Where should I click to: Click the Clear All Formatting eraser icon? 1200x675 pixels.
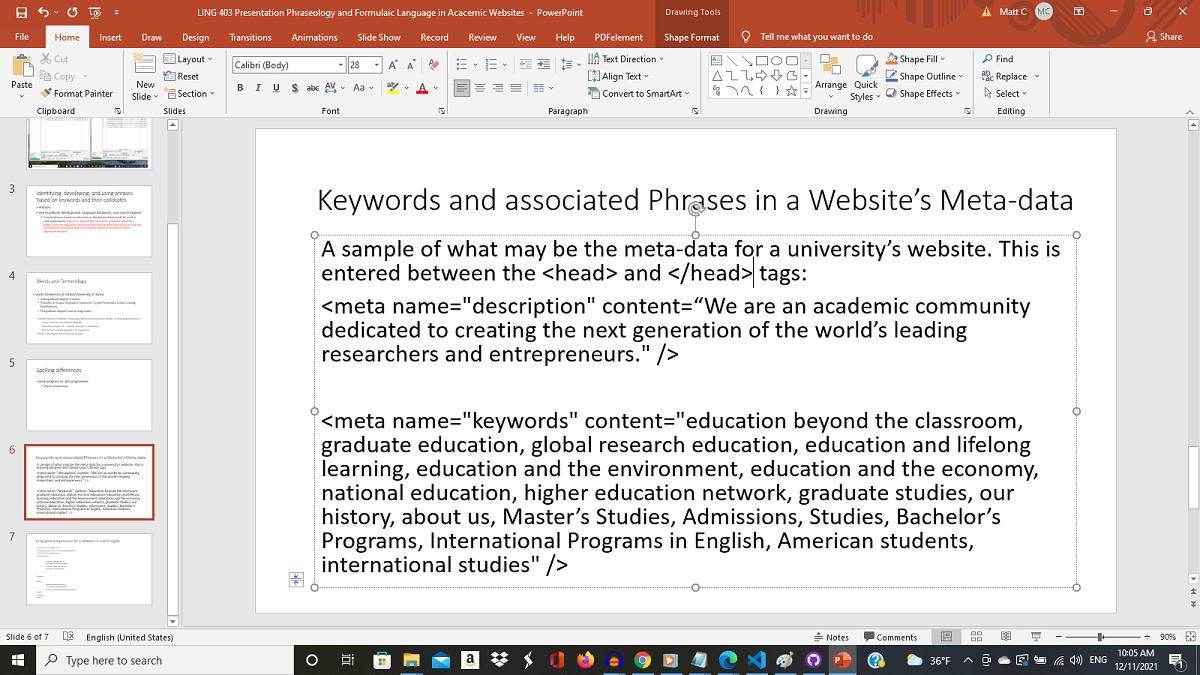pos(433,64)
